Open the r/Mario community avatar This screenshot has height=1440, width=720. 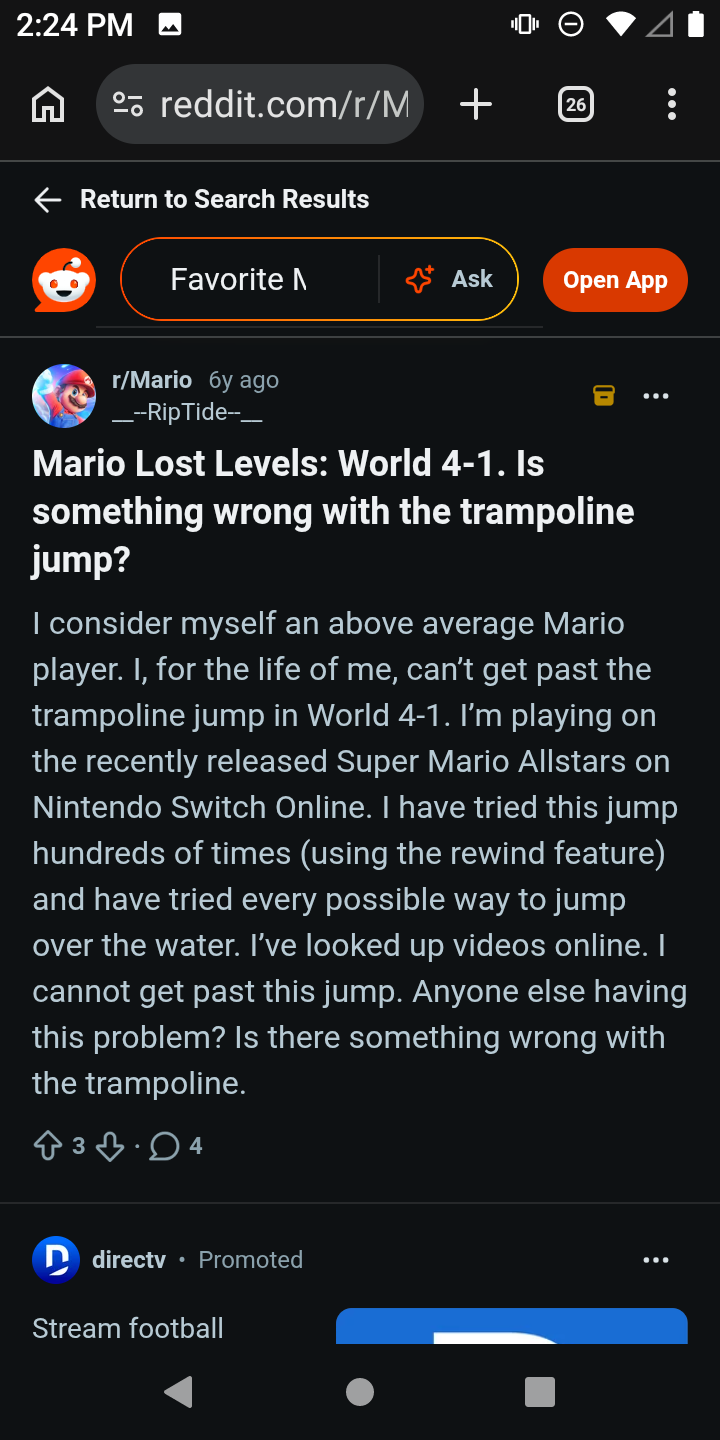(x=64, y=396)
